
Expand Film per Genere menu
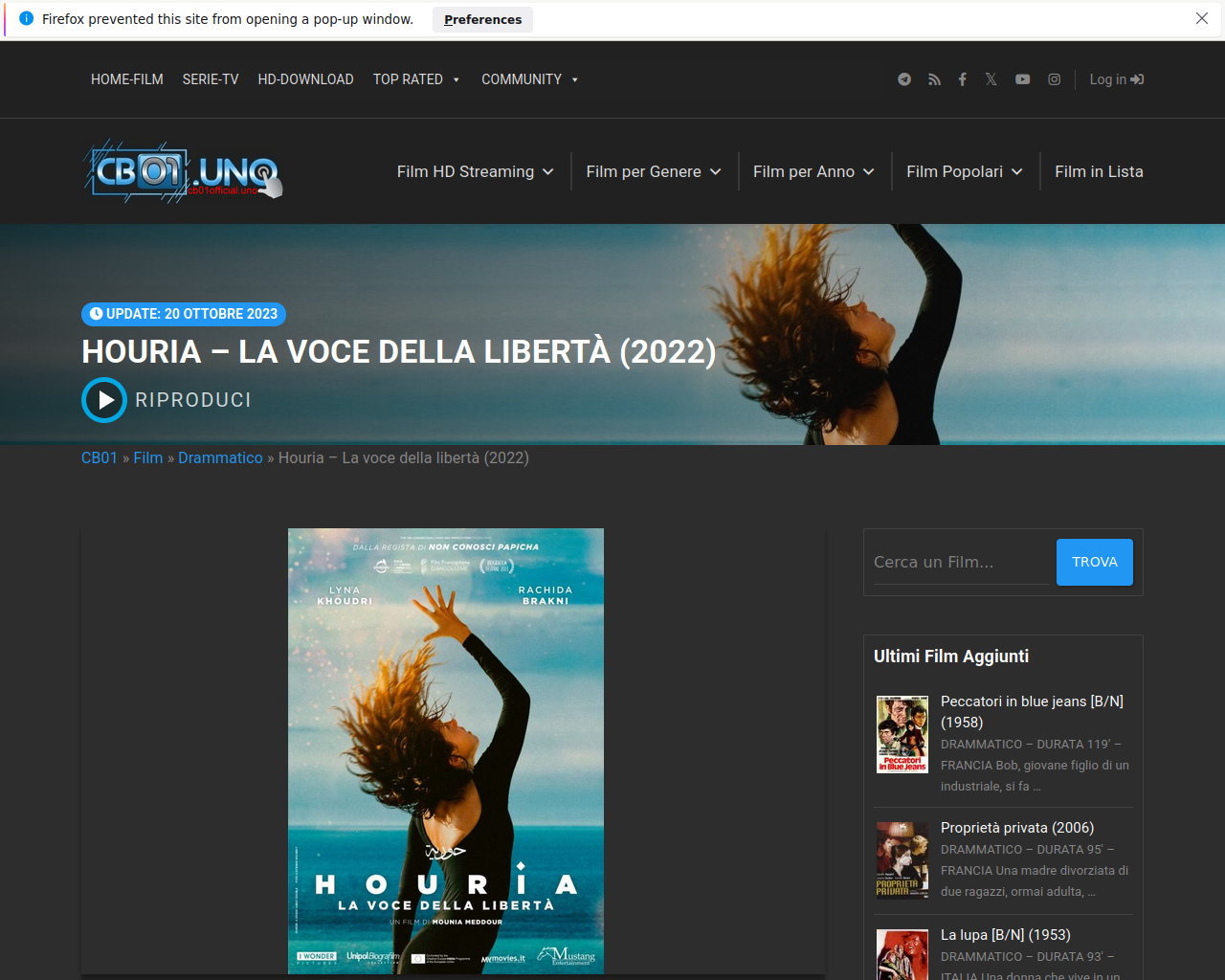pyautogui.click(x=654, y=171)
